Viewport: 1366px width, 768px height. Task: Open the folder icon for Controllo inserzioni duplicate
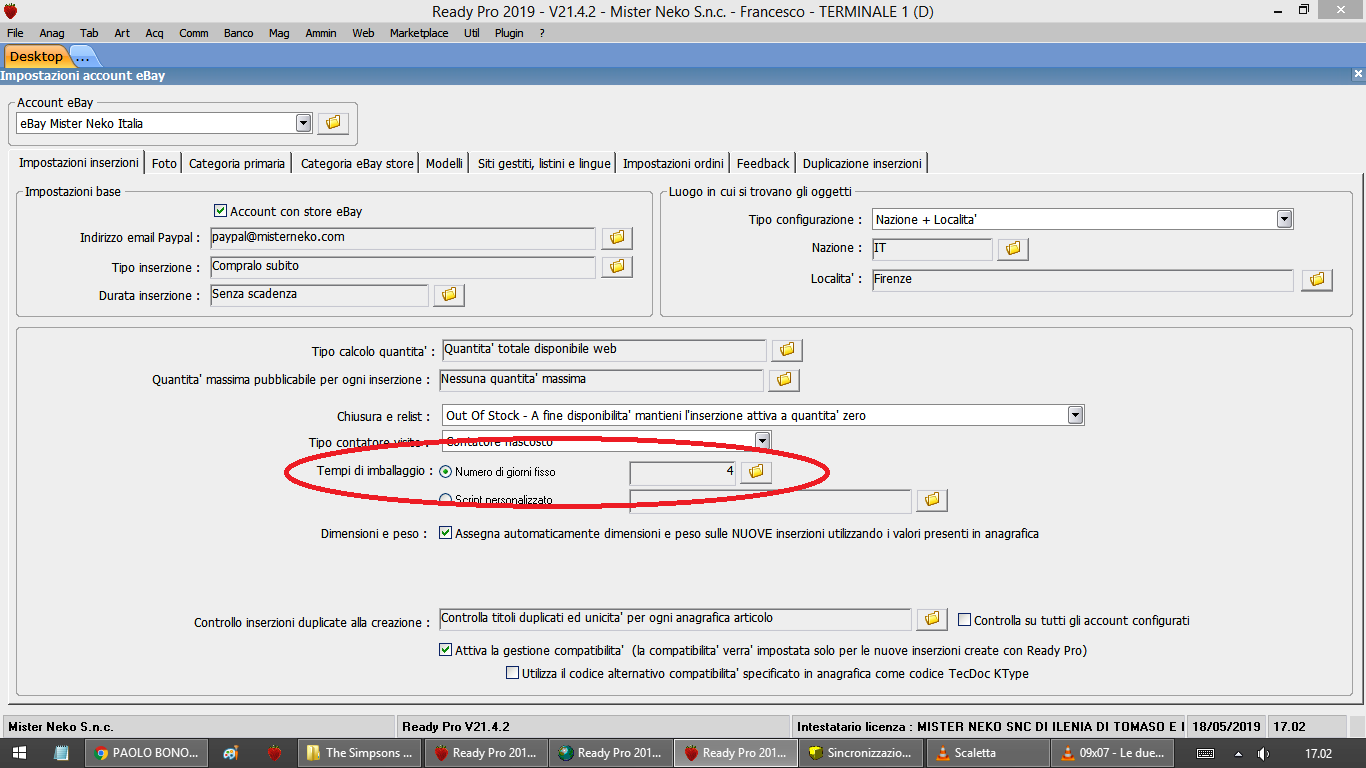click(x=932, y=620)
